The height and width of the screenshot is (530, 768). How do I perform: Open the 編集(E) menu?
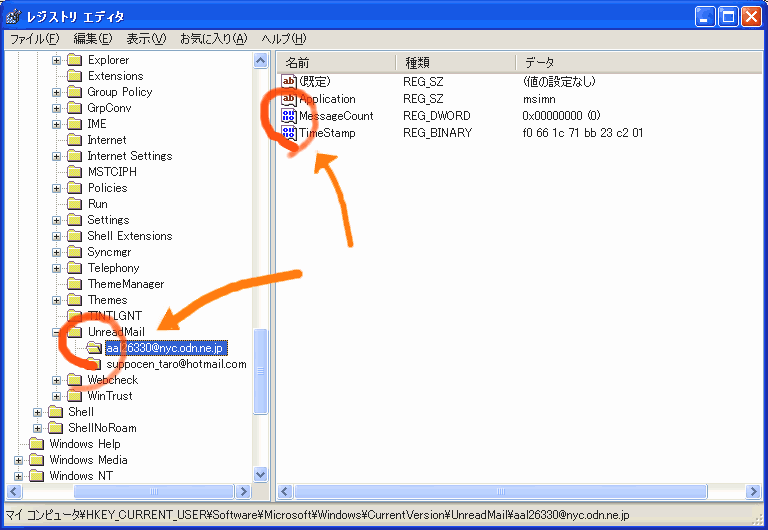[x=93, y=39]
